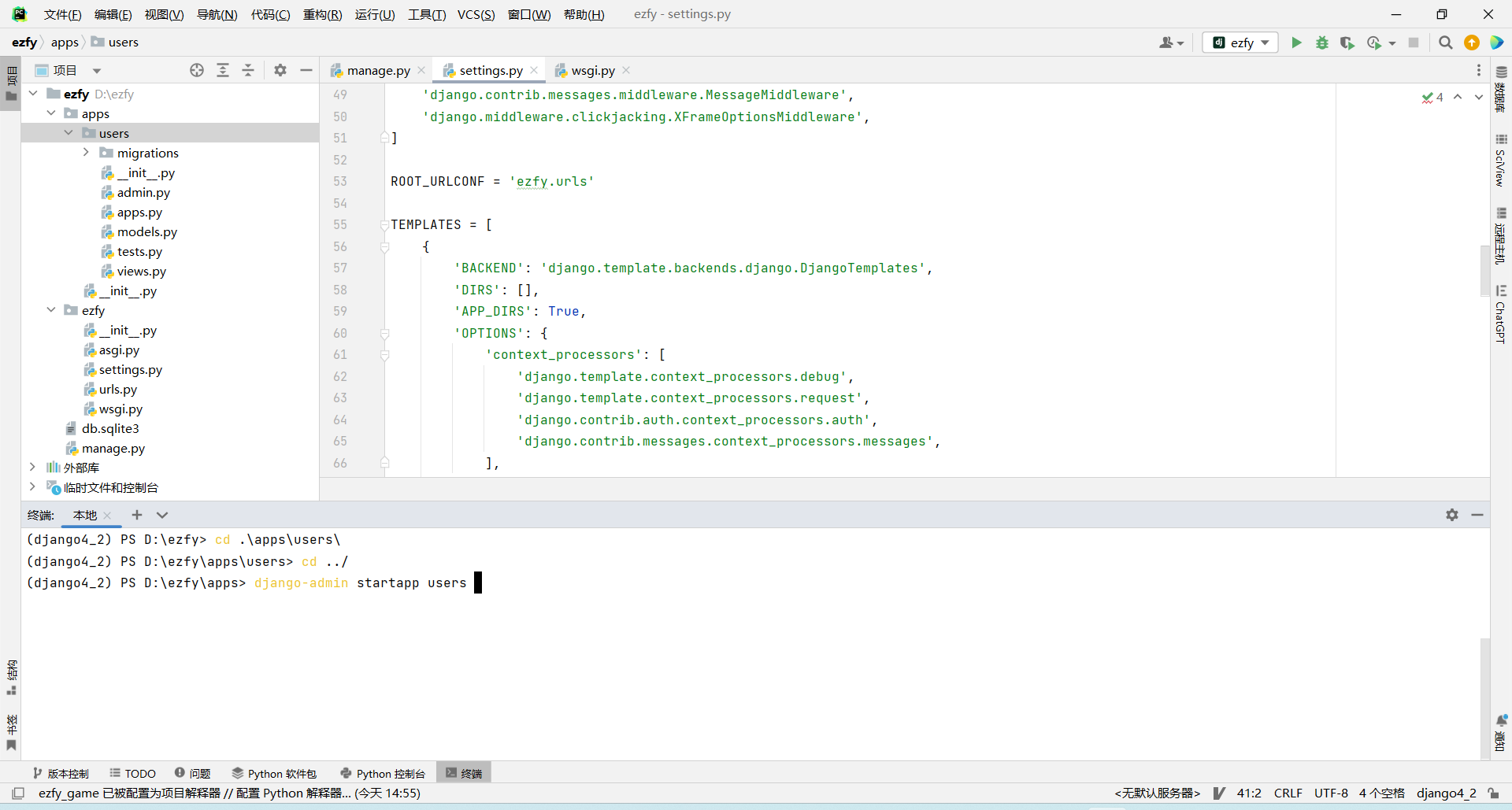Viewport: 1512px width, 810px height.
Task: Click the read-only lock icon in status bar
Action: click(1493, 793)
